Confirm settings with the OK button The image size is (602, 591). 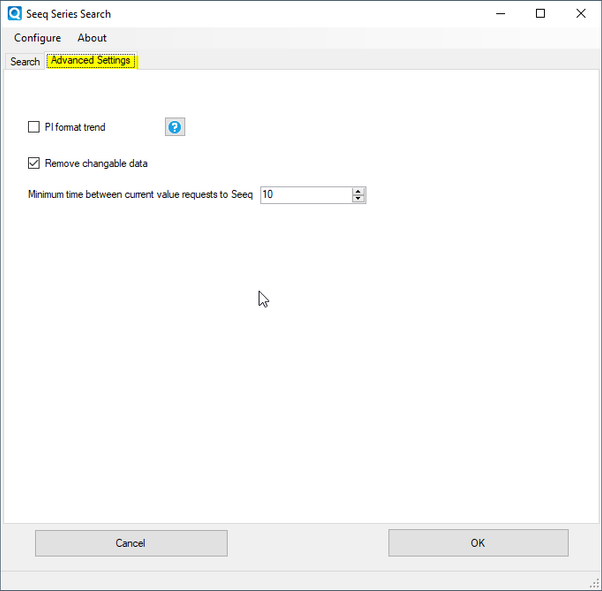(478, 543)
